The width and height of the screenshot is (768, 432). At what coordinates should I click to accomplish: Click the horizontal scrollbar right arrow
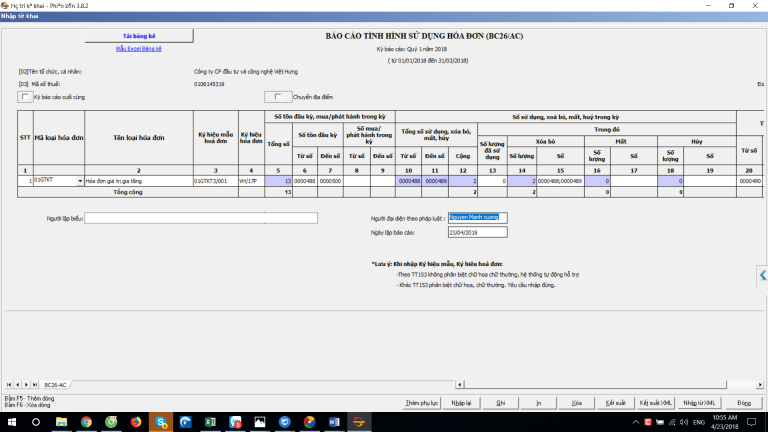pos(760,385)
